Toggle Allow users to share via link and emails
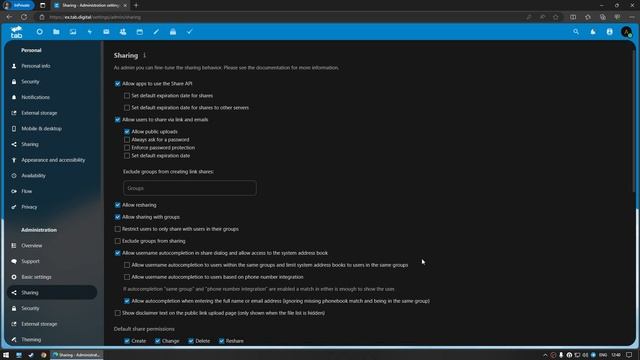640x360 pixels. 118,120
